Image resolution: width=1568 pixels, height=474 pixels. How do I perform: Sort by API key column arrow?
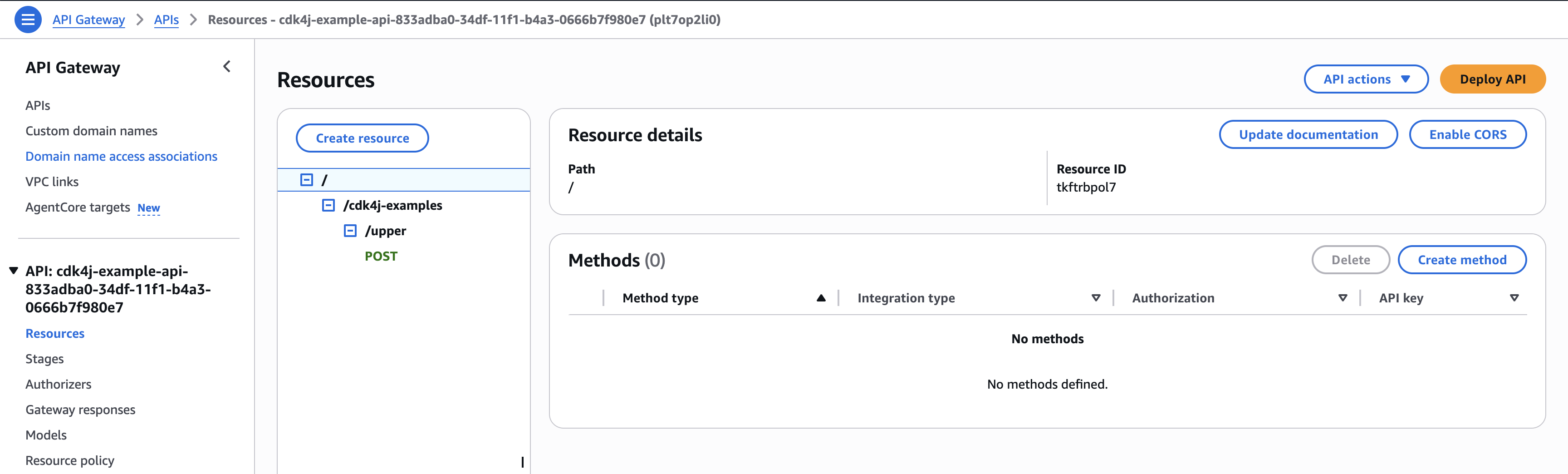(x=1514, y=298)
